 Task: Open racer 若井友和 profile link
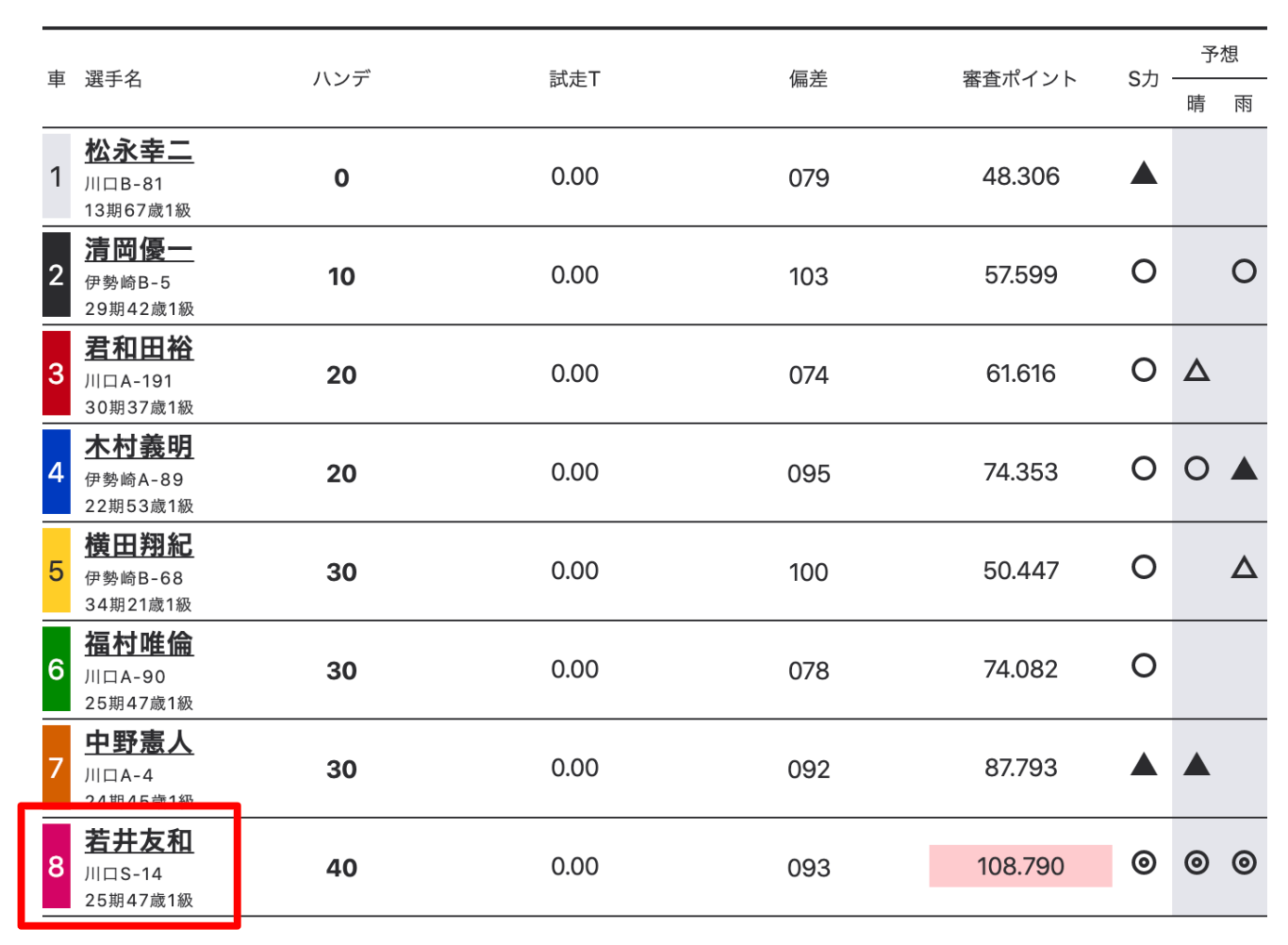139,841
